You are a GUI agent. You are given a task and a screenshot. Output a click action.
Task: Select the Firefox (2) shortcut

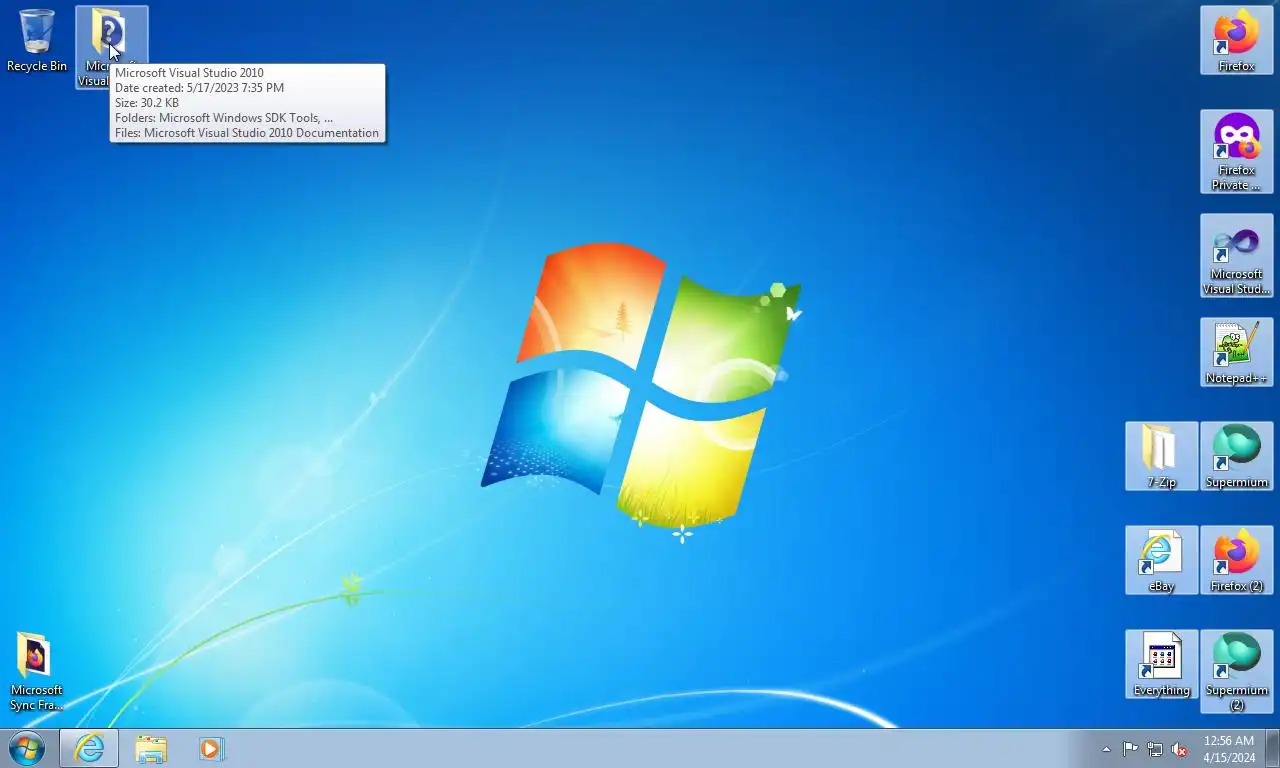click(1237, 560)
